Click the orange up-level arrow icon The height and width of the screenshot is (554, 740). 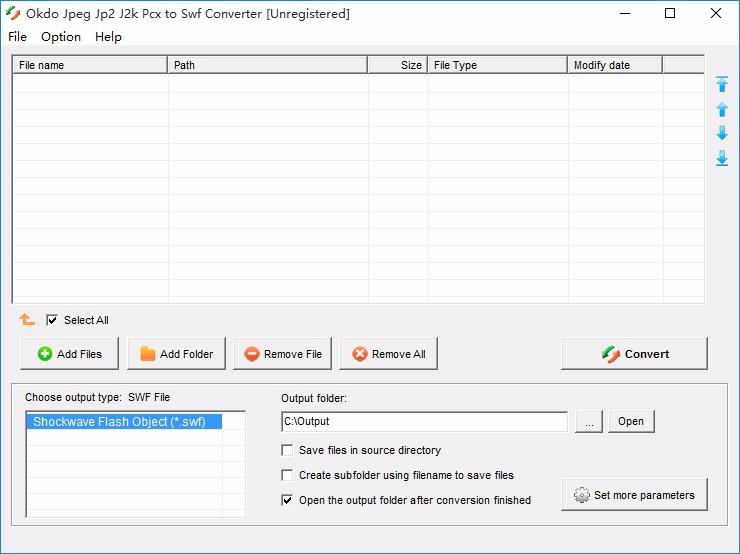(27, 319)
